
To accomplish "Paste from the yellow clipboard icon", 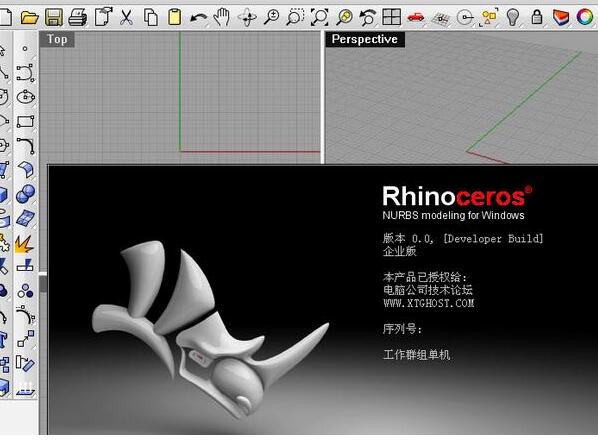I will pos(174,17).
